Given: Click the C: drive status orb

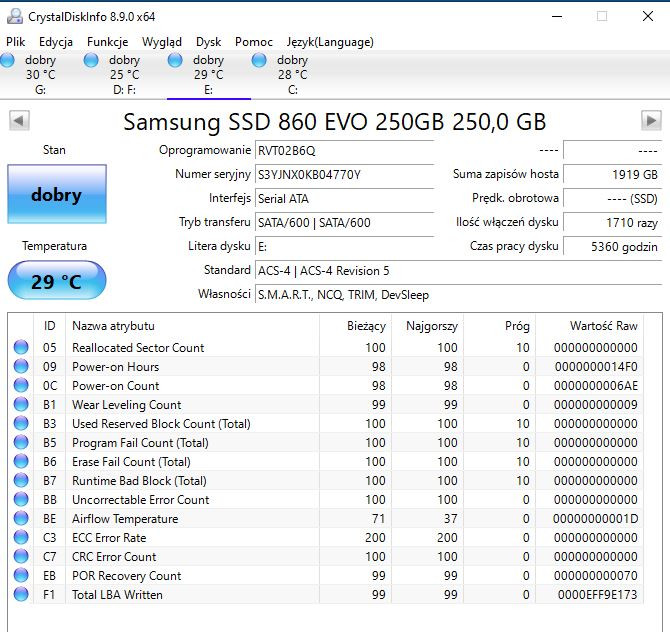Looking at the screenshot, I should click(259, 60).
